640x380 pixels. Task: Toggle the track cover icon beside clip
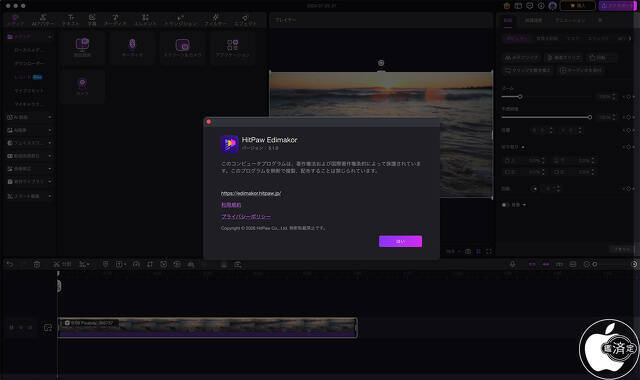click(48, 328)
